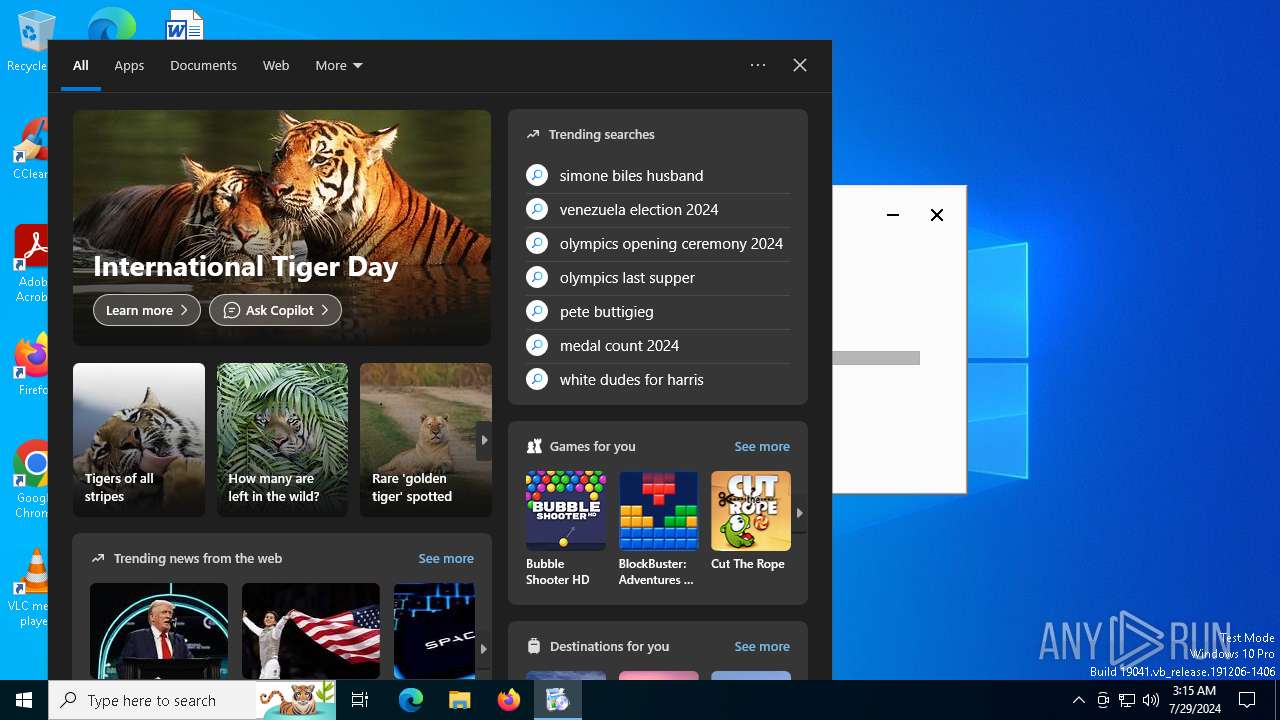Click the taskbar clock showing 3:15 AM

click(x=1195, y=700)
